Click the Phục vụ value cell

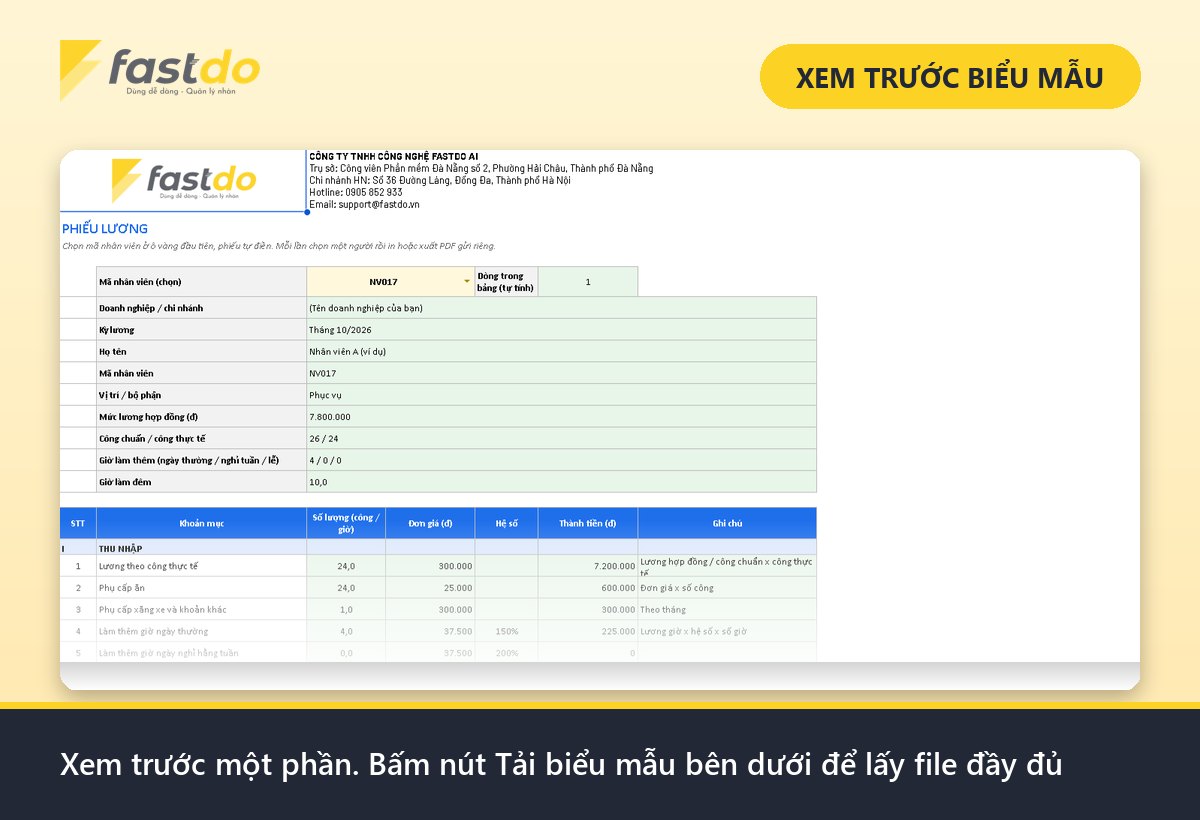(561, 395)
